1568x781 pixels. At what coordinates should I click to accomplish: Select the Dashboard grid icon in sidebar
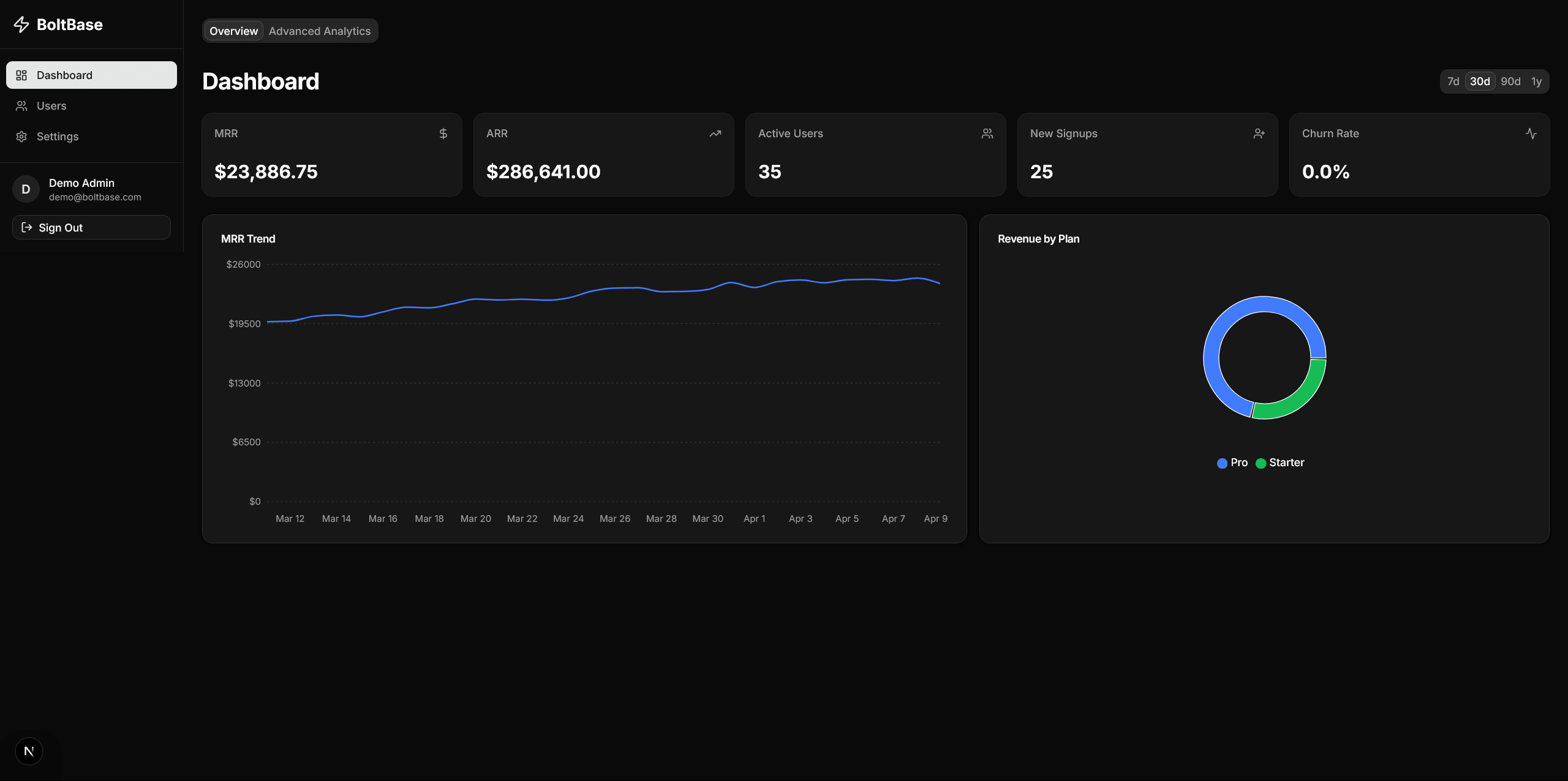pos(21,75)
